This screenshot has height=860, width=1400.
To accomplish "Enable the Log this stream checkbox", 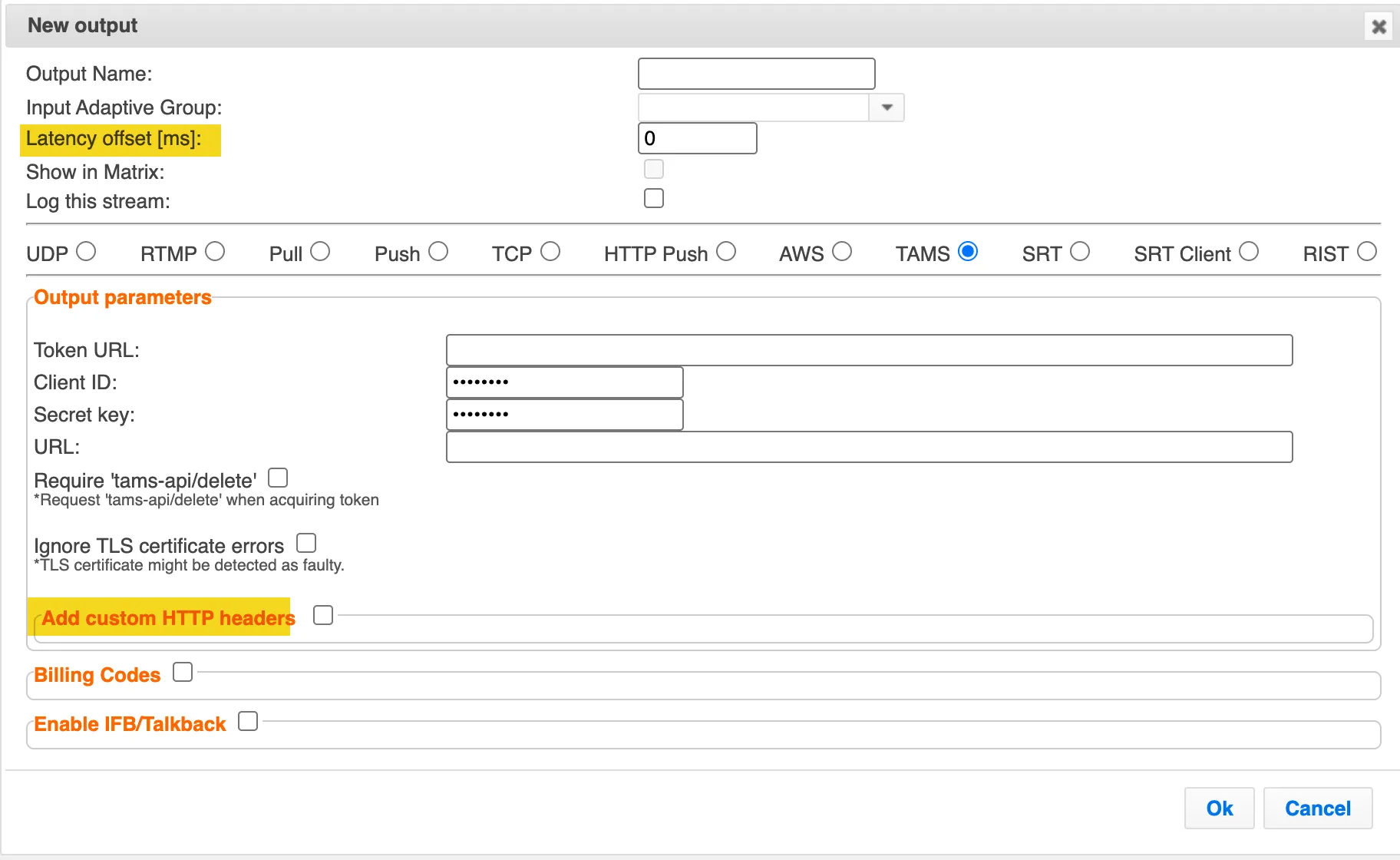I will (654, 198).
